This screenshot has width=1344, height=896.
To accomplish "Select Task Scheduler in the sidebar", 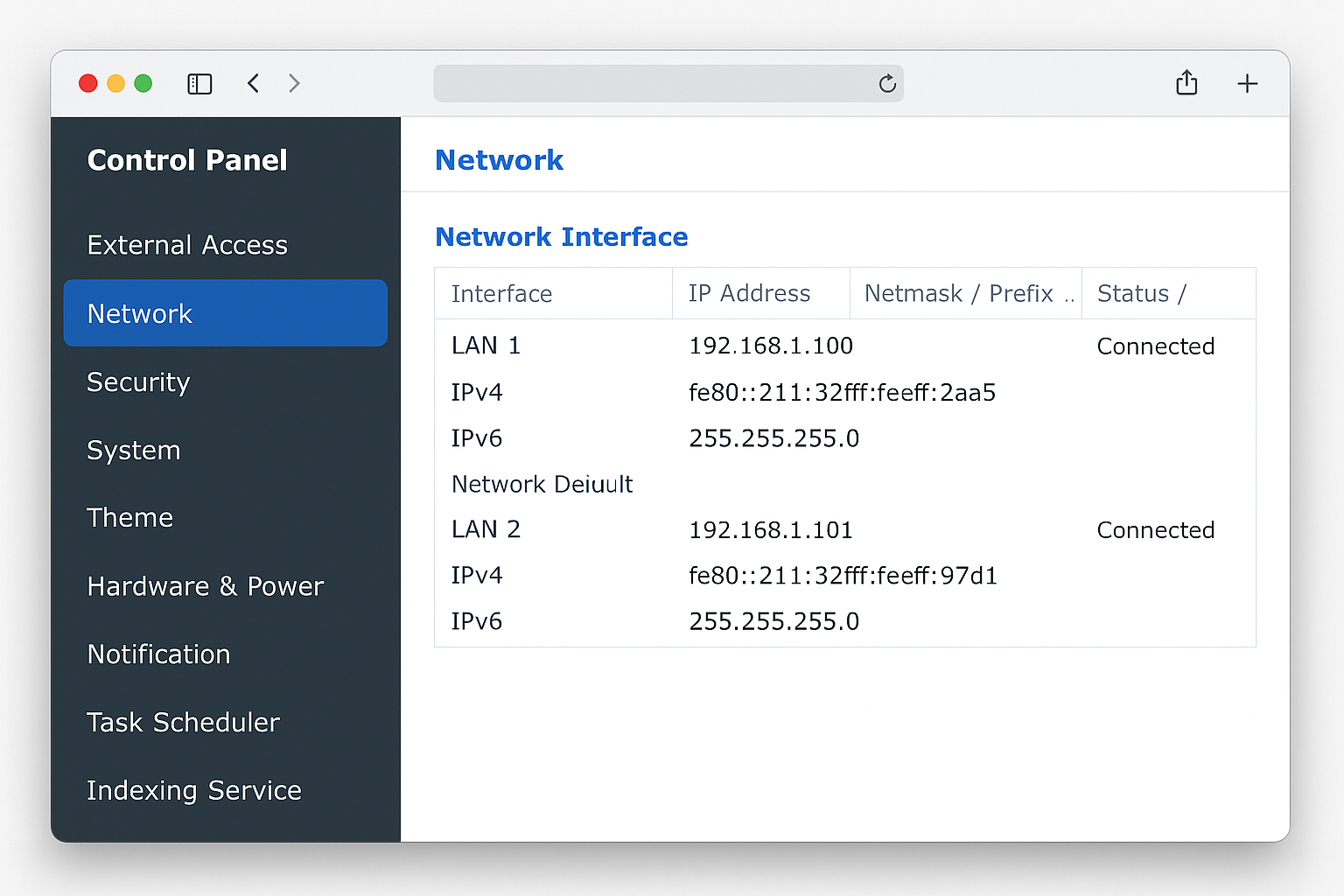I will (183, 723).
